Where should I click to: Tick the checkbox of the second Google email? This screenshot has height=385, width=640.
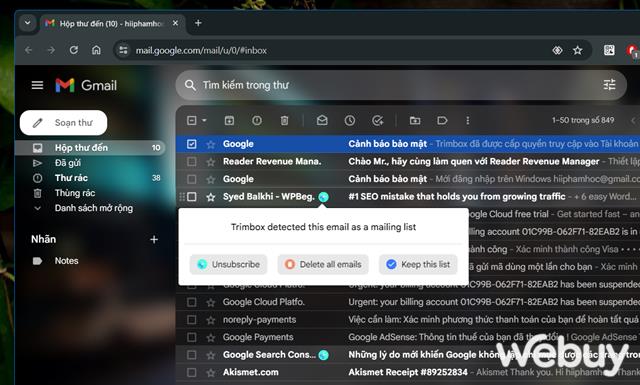pyautogui.click(x=191, y=179)
